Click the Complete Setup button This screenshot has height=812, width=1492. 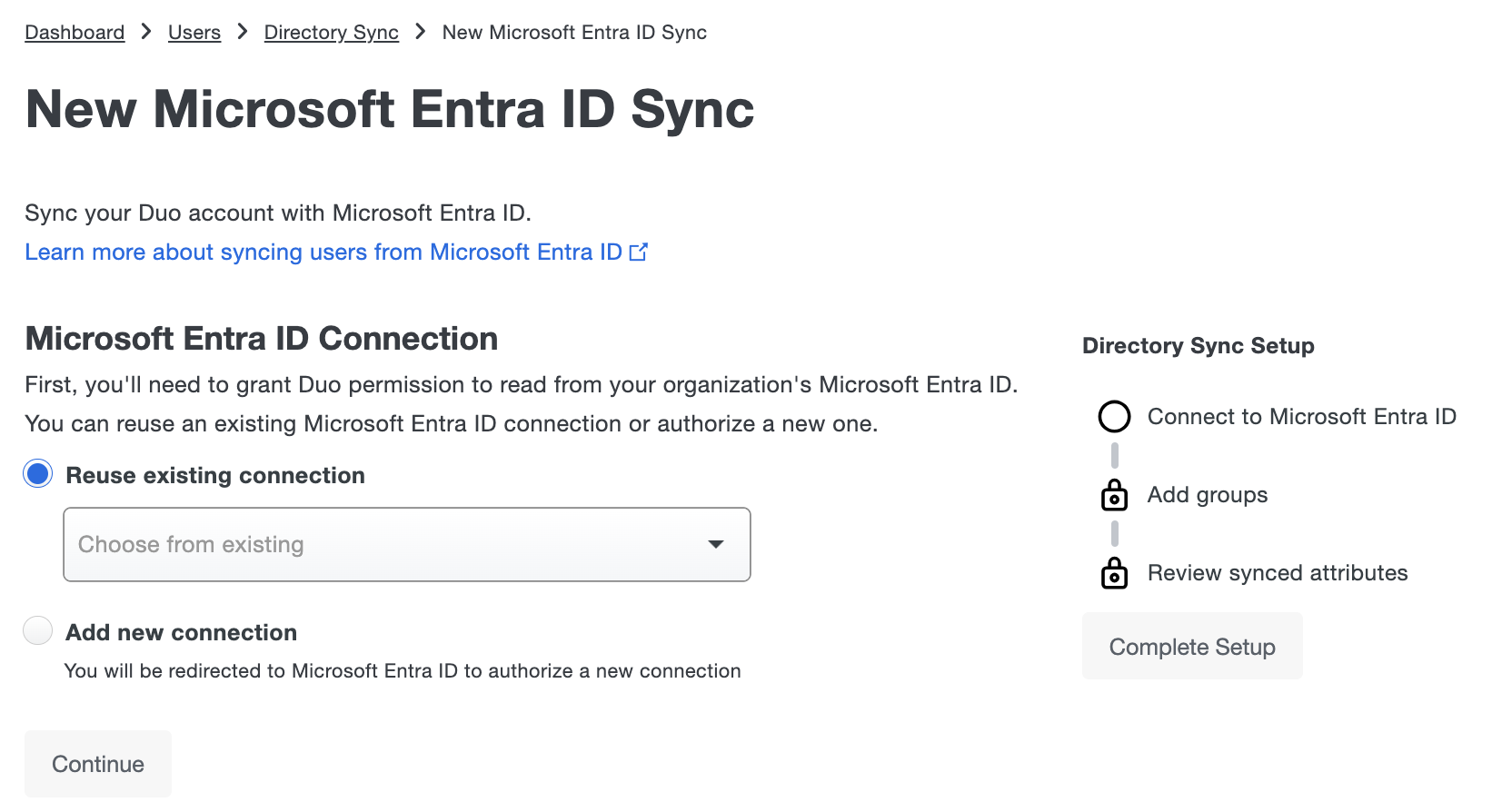tap(1192, 646)
